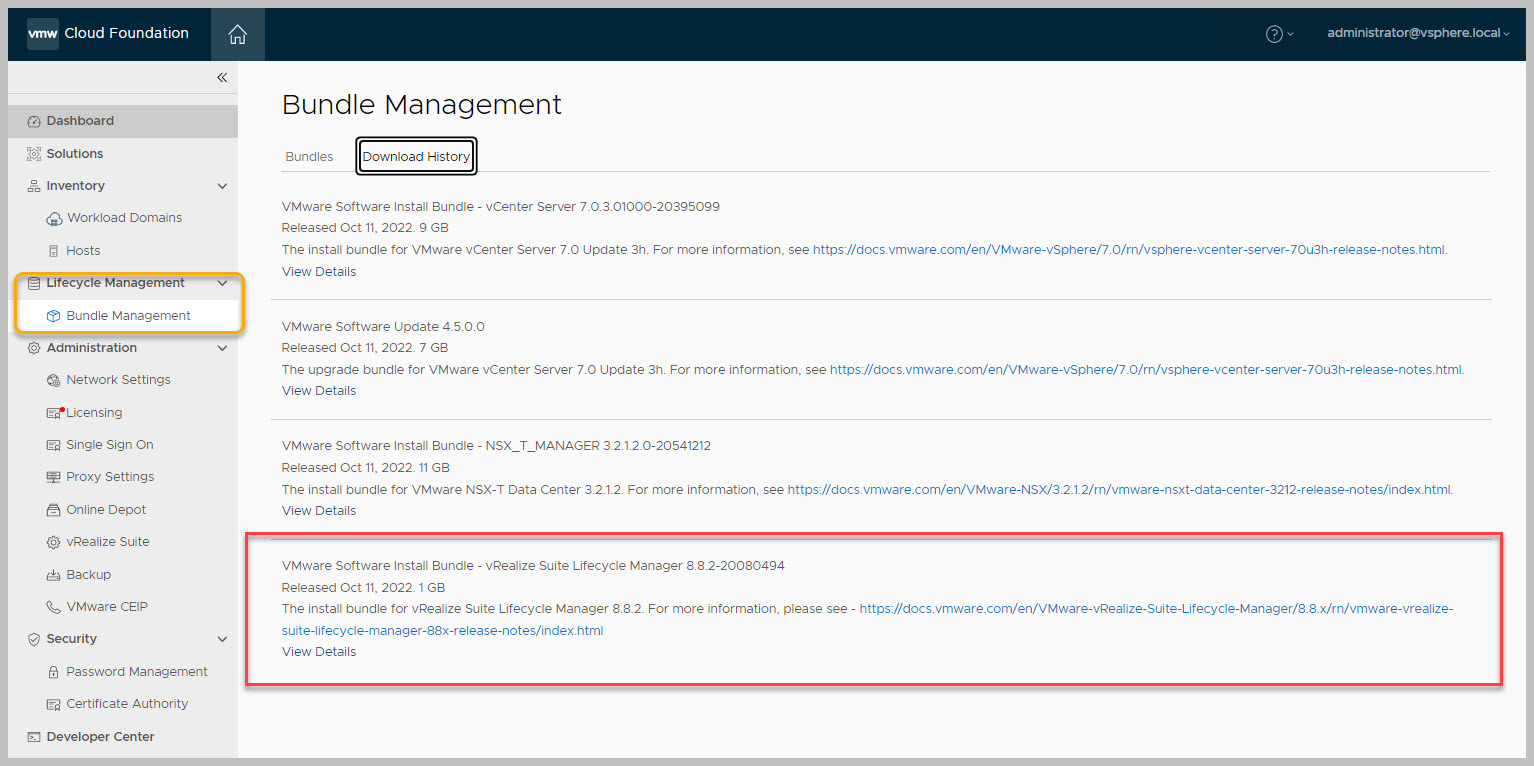Screen dimensions: 1534x766
Task: Collapse the sidebar with double-chevron icon
Action: (222, 78)
